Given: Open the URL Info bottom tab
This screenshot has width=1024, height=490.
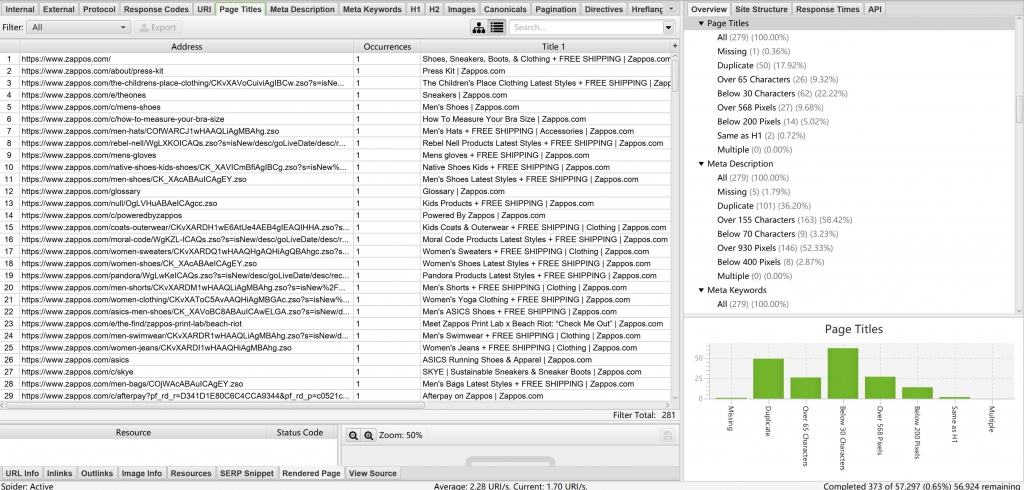Looking at the screenshot, I should [22, 473].
